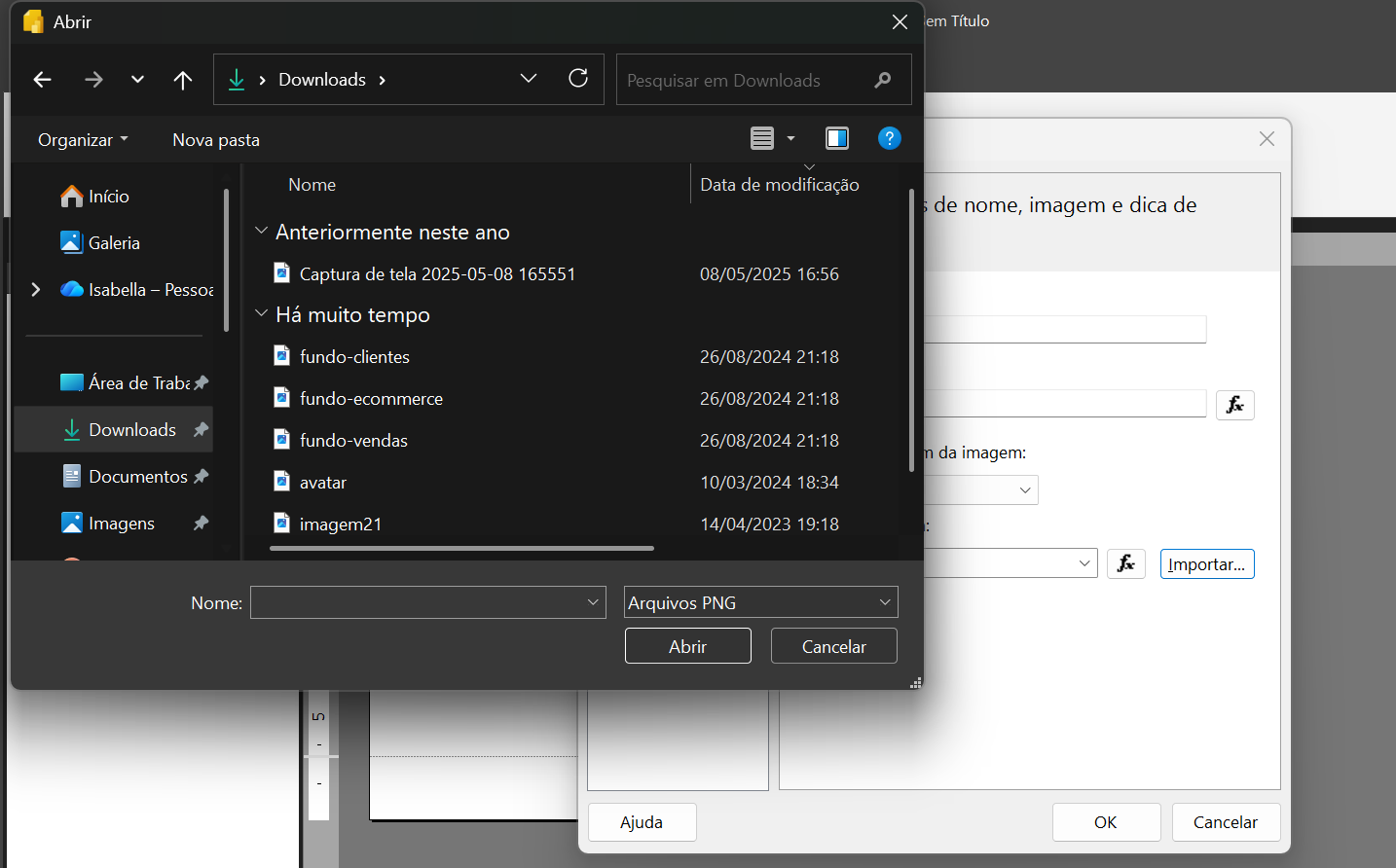Click Nova pasta in the toolbar
Viewport: 1396px width, 868px height.
(216, 140)
